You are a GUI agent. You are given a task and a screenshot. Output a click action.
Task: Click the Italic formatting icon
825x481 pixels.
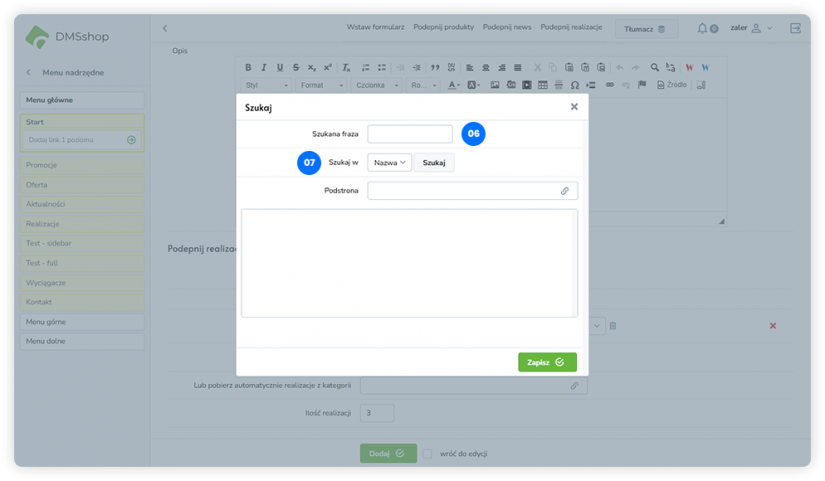264,68
